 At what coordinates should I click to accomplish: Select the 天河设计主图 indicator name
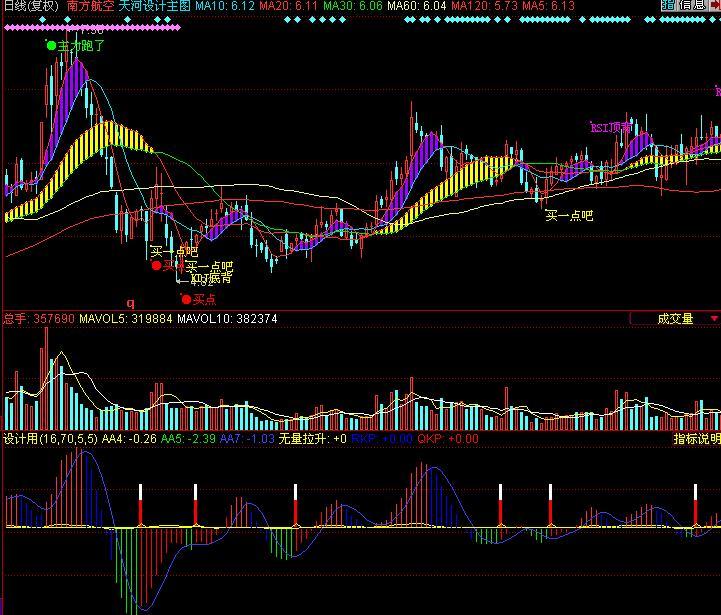155,6
